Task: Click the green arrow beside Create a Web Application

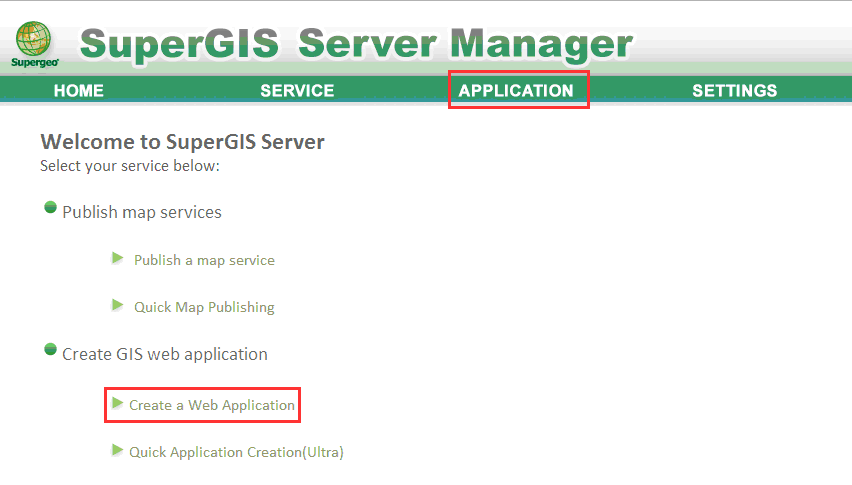Action: coord(117,402)
